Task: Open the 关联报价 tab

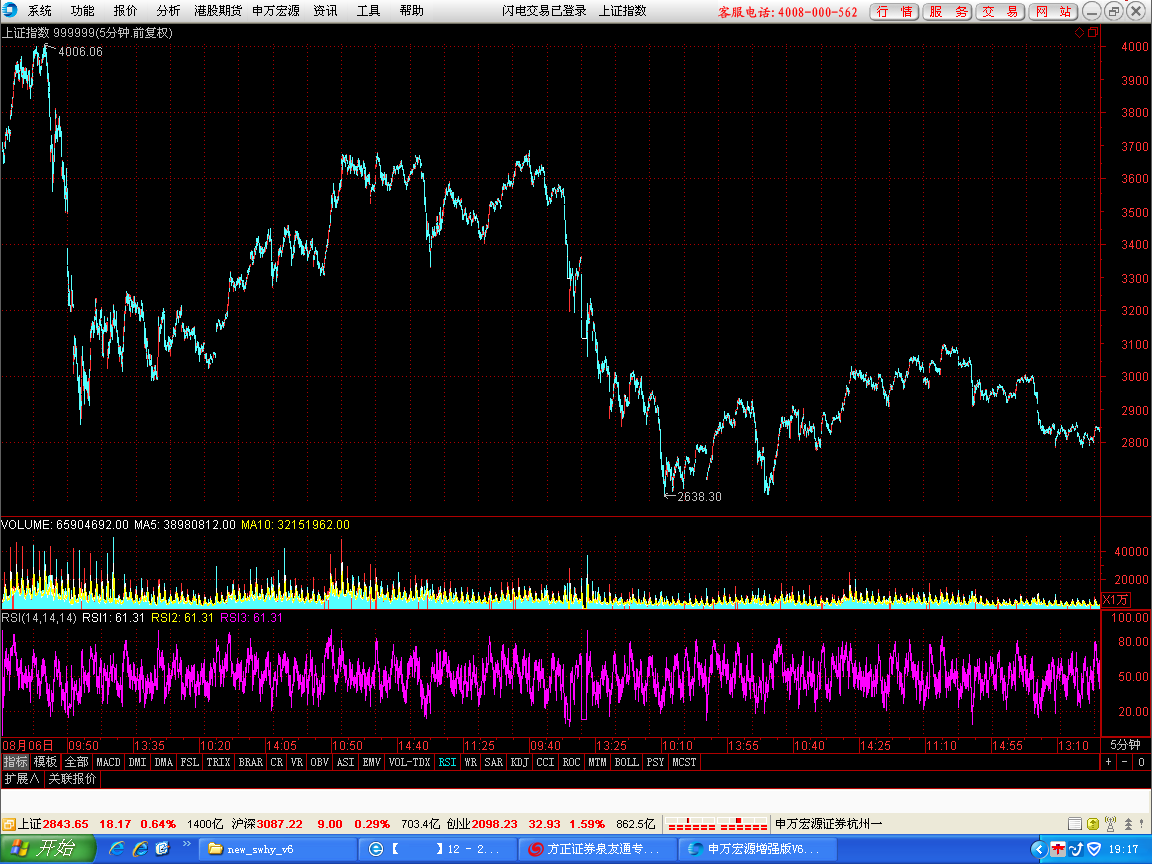Action: 72,778
